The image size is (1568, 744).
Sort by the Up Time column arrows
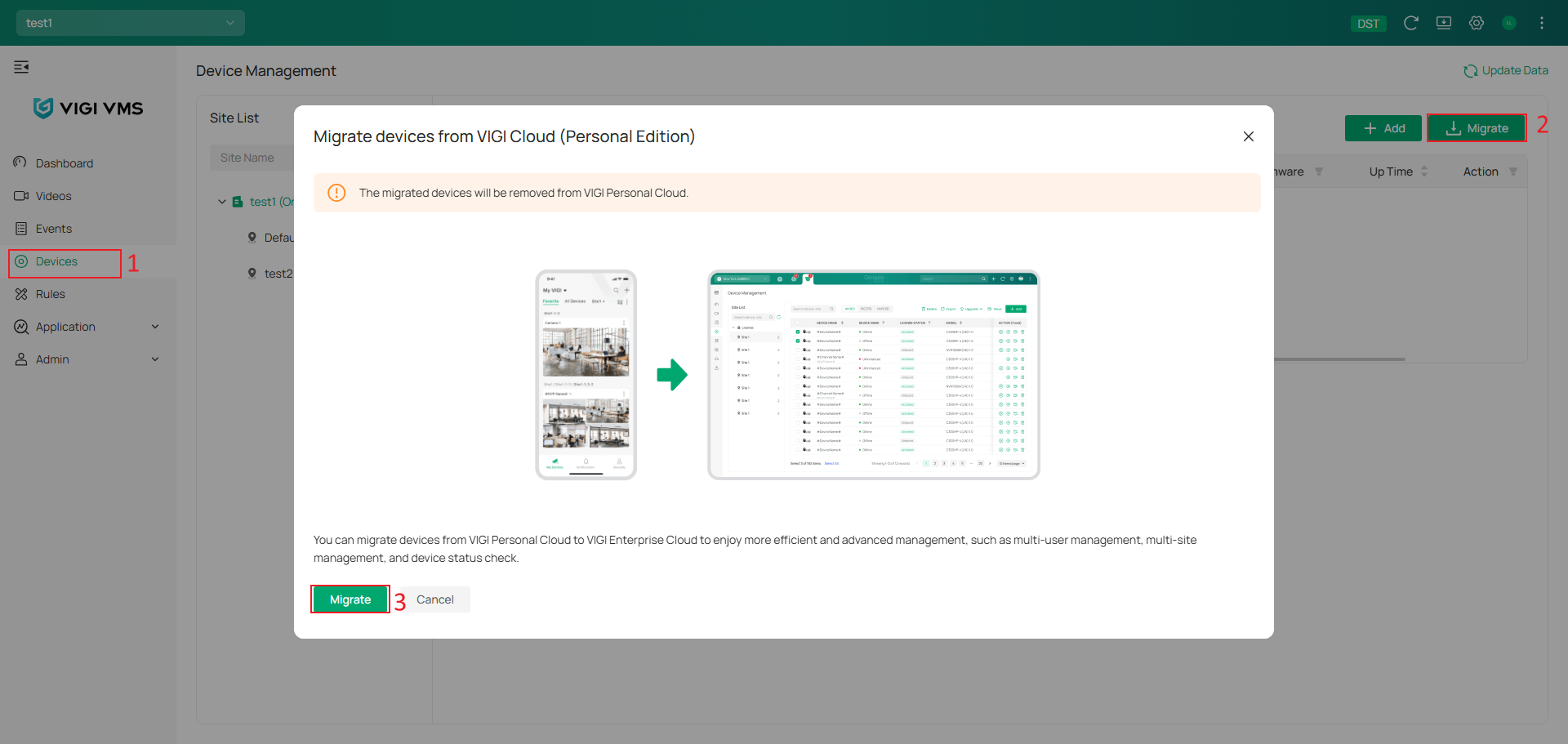point(1424,172)
